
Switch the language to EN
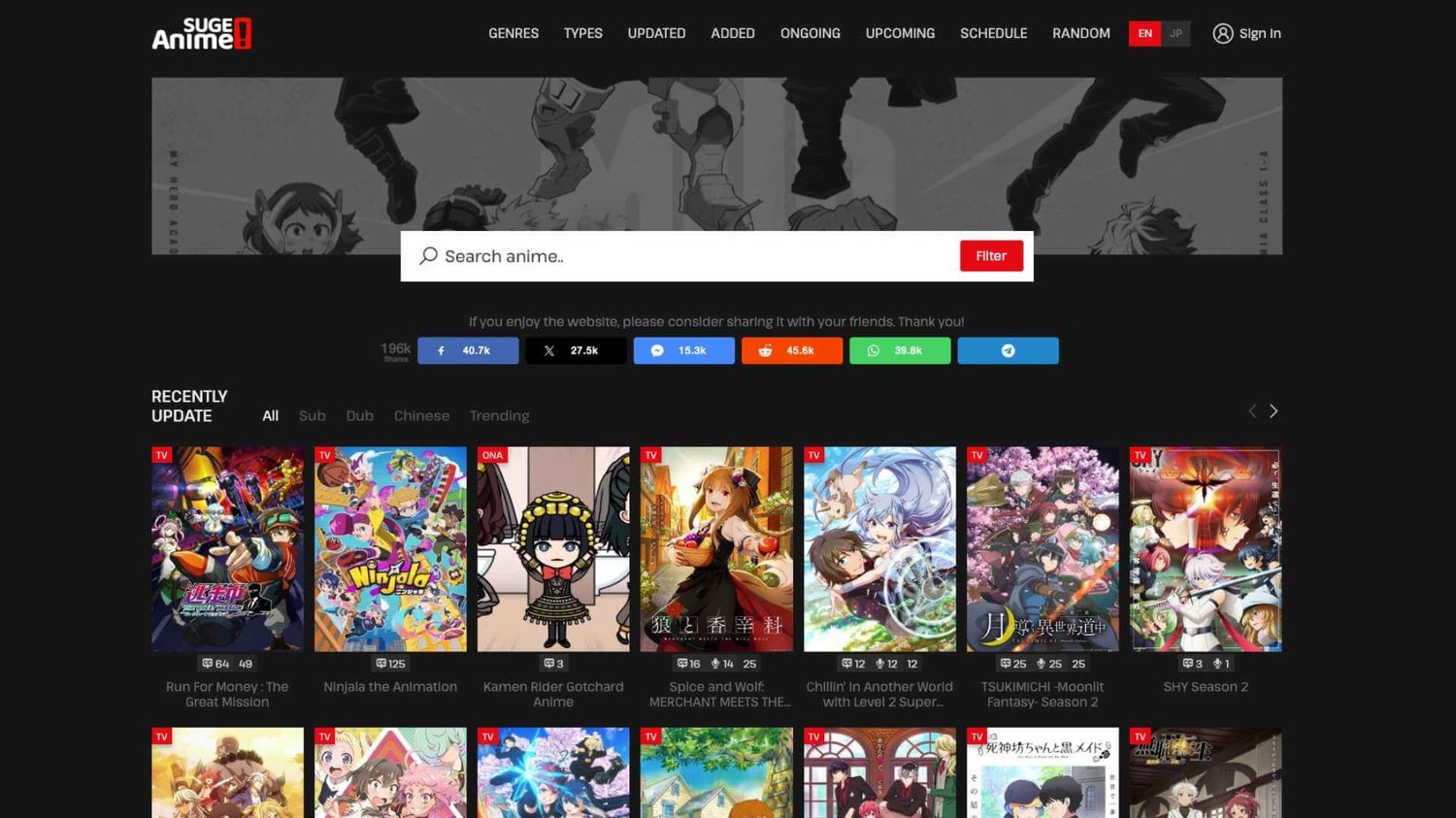tap(1145, 33)
